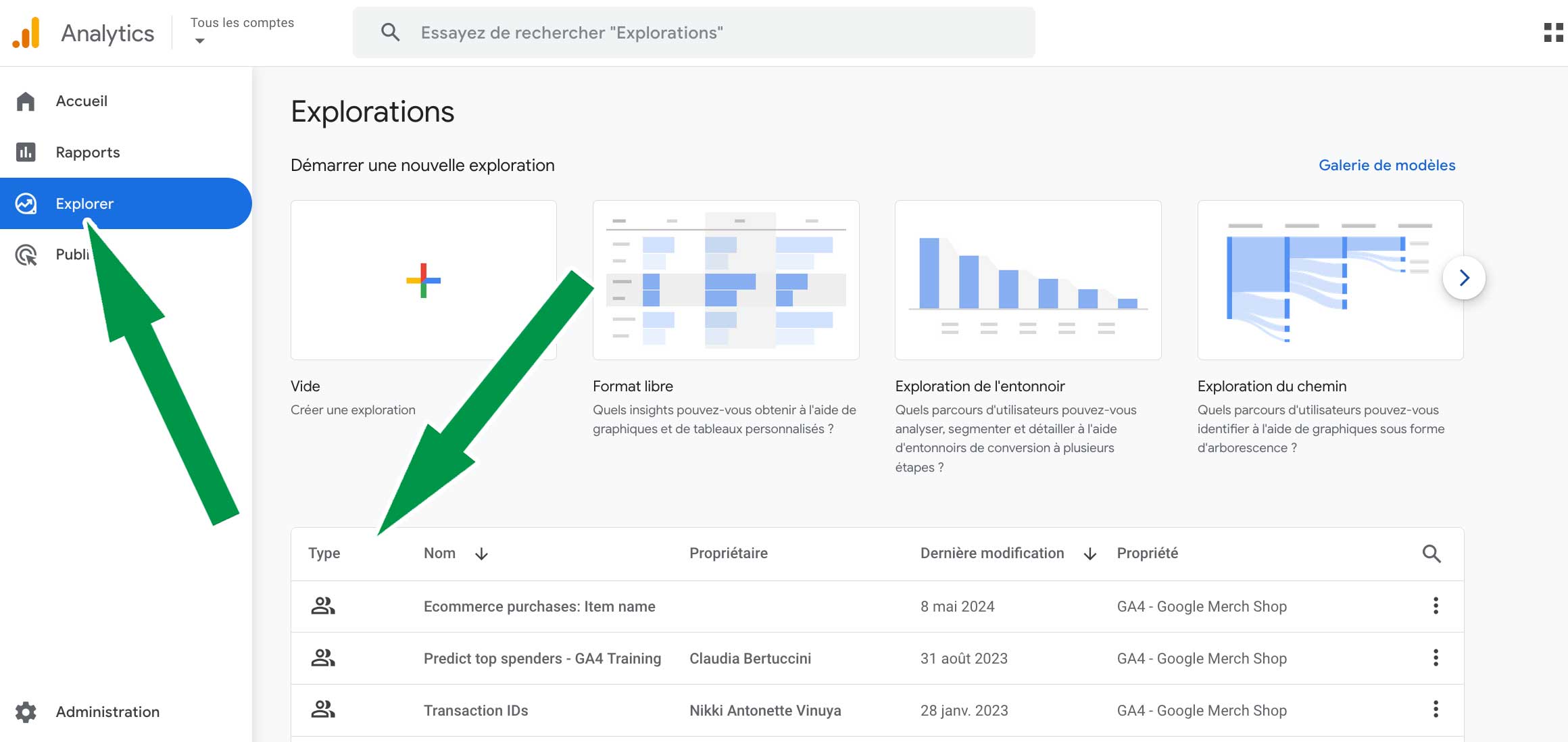Click the Propriétaire column header
1568x742 pixels.
coord(729,553)
